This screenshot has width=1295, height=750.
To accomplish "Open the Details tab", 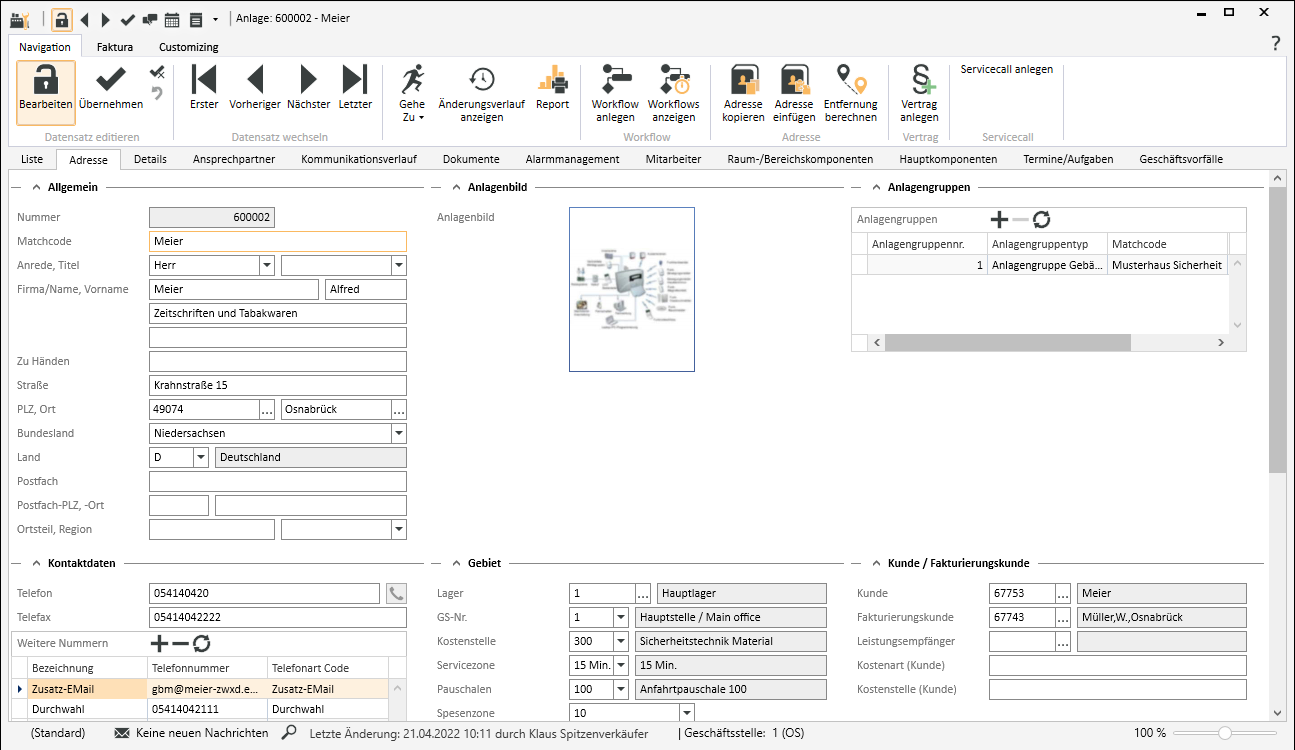I will coord(150,159).
